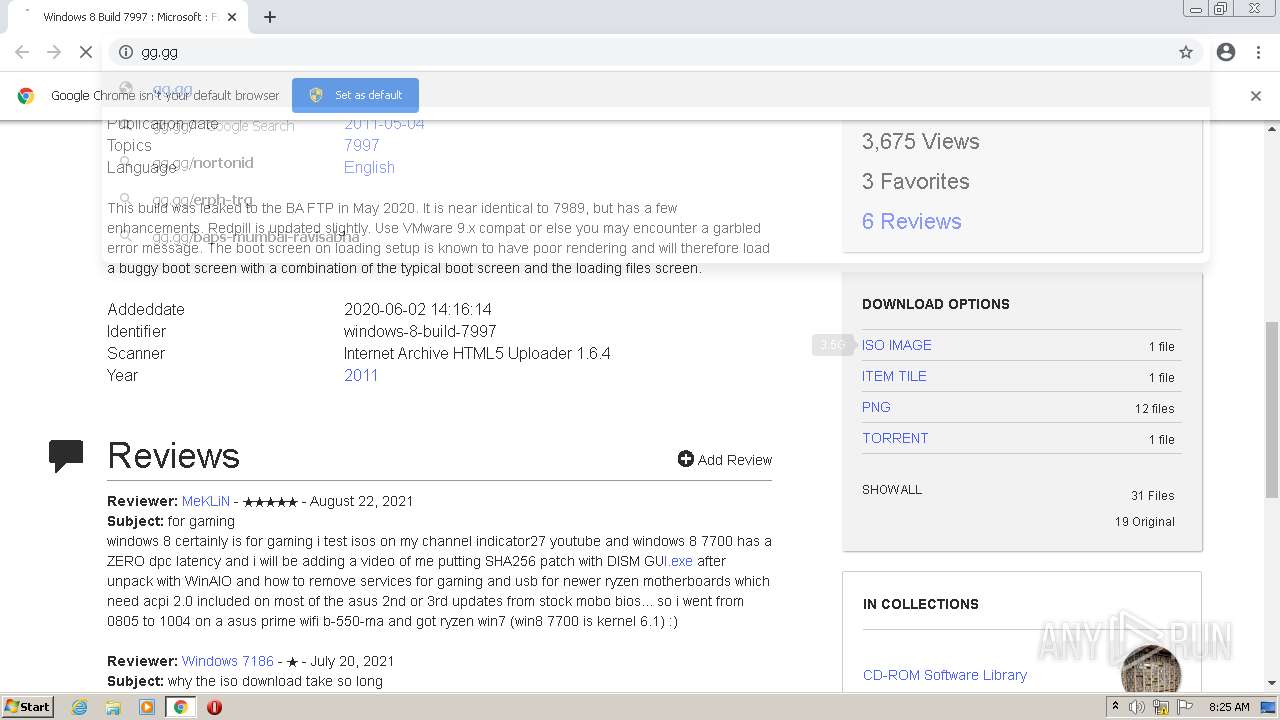Click SHOW ALL download files
The image size is (1280, 720).
892,490
